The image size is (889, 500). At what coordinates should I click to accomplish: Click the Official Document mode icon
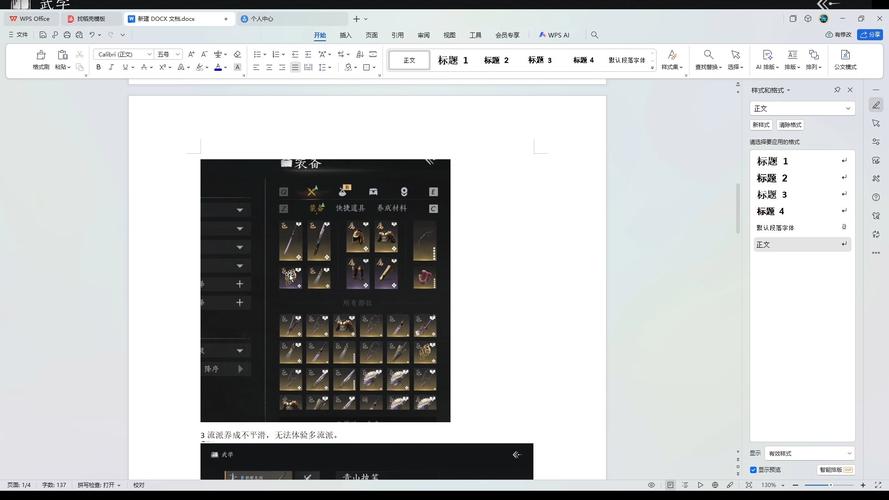pyautogui.click(x=845, y=54)
